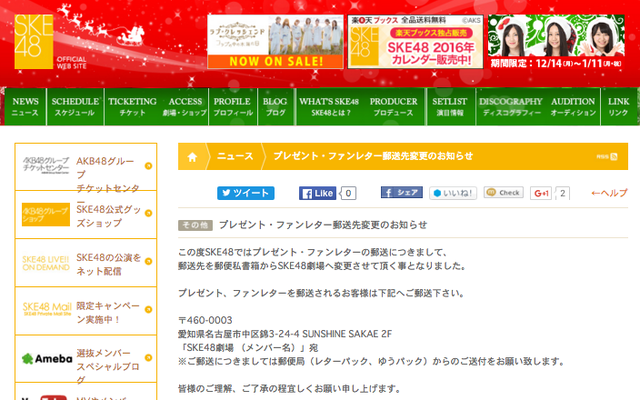Open the home icon in breadcrumb
This screenshot has height=400, width=640.
(192, 157)
